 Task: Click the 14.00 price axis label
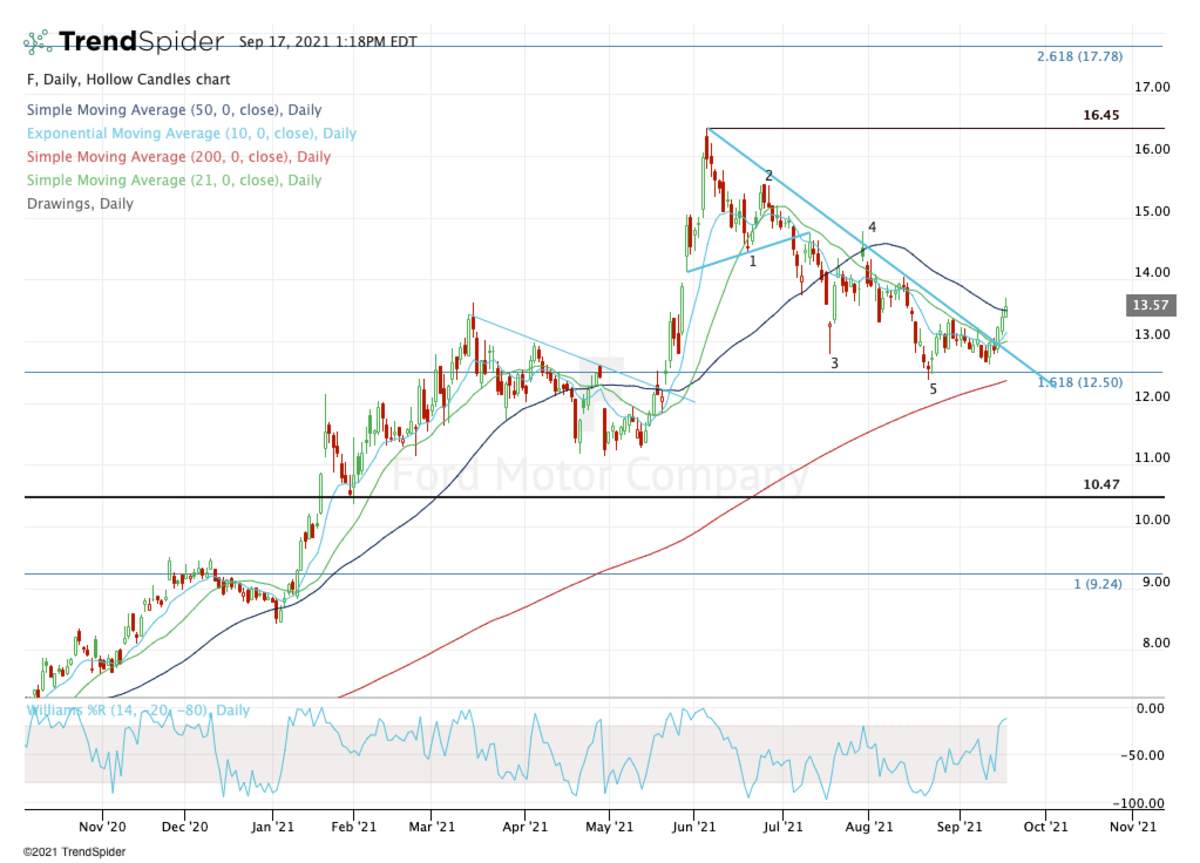1152,273
